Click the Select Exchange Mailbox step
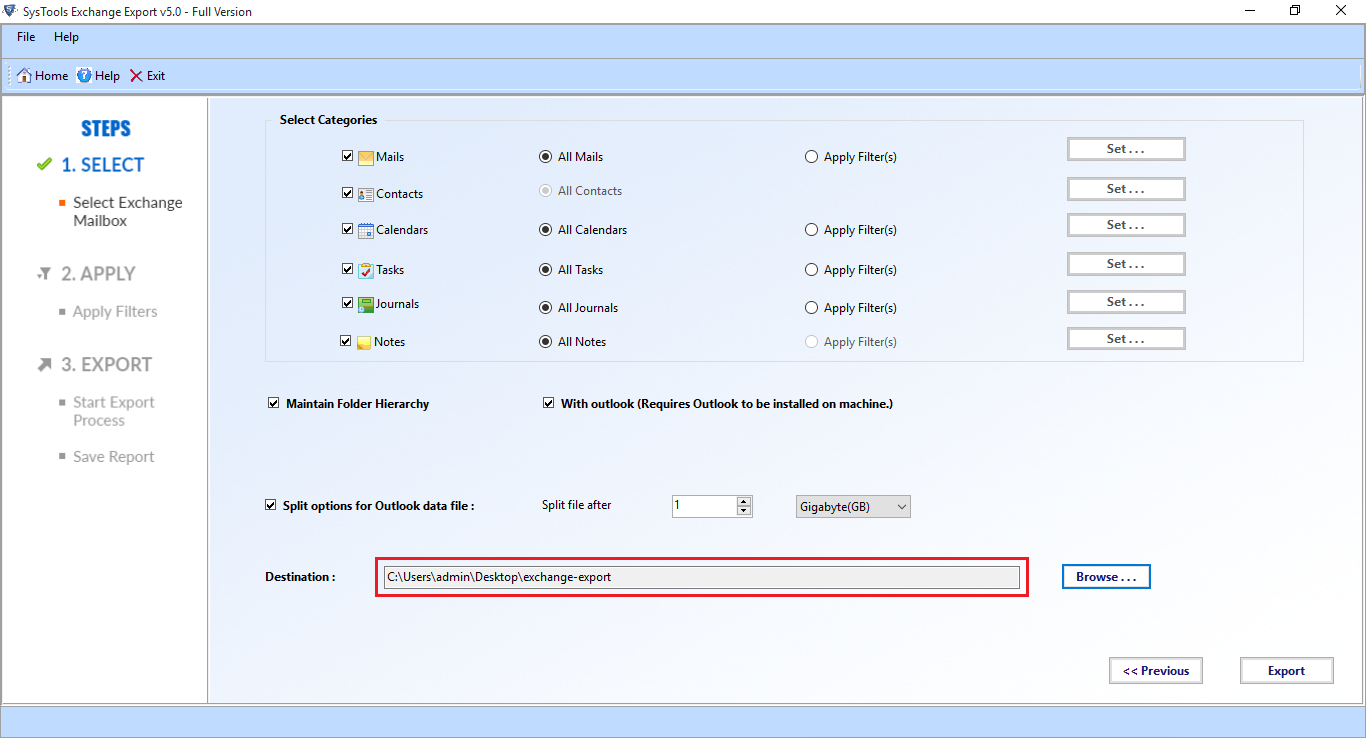1366x738 pixels. [128, 212]
